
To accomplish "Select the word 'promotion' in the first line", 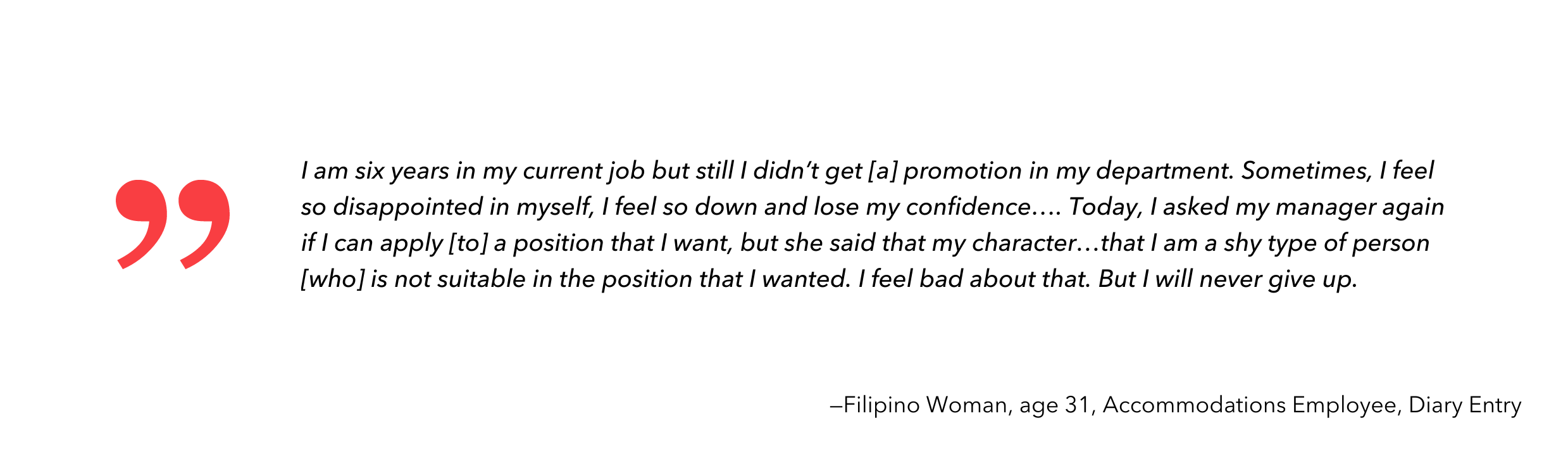I will pos(962,172).
